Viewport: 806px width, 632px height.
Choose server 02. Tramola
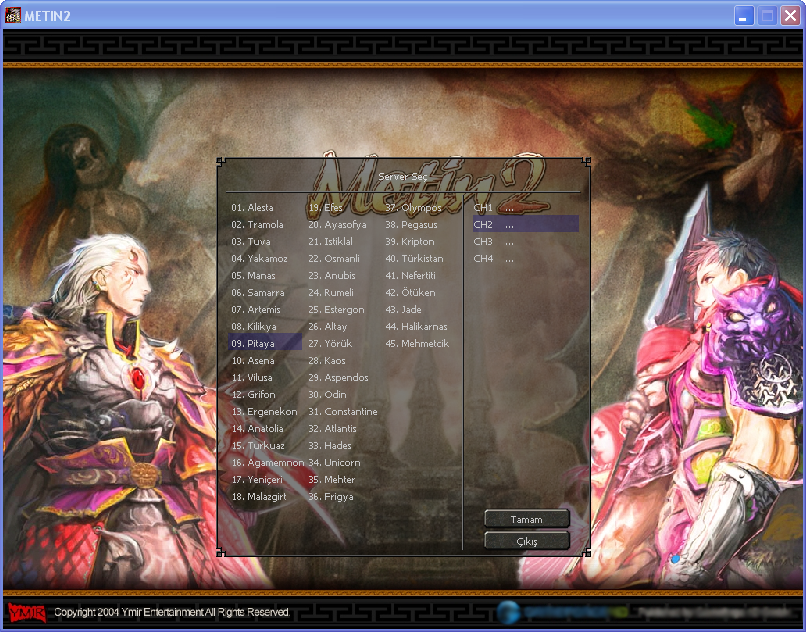coord(257,225)
